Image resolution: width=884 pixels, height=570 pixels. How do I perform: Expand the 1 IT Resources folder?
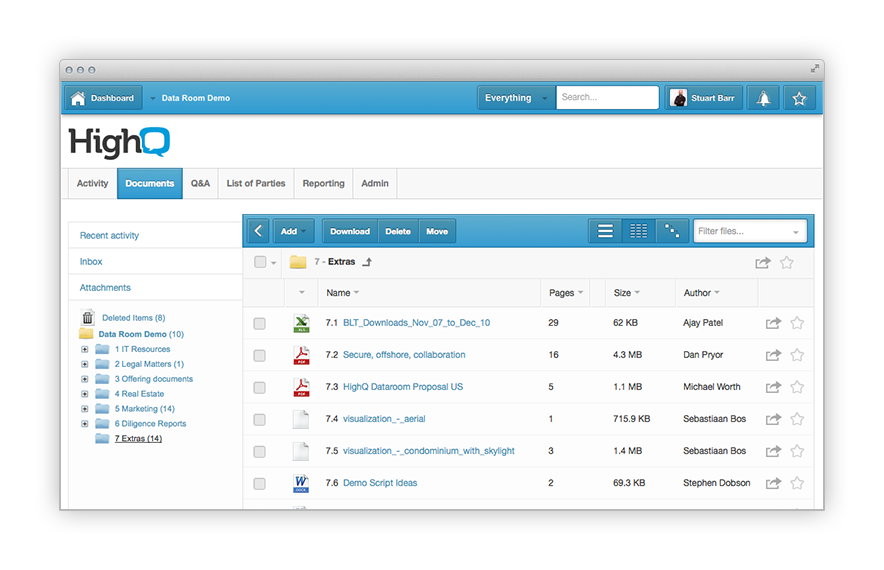pos(85,349)
